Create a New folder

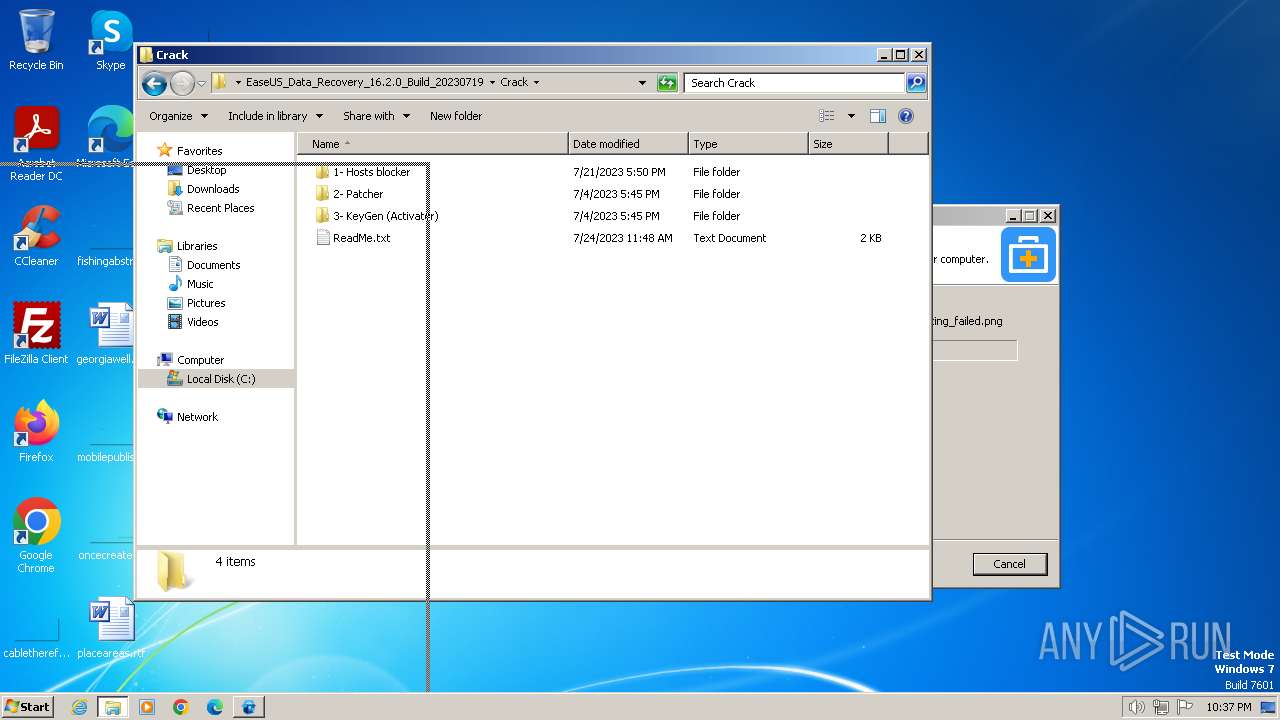[x=456, y=116]
